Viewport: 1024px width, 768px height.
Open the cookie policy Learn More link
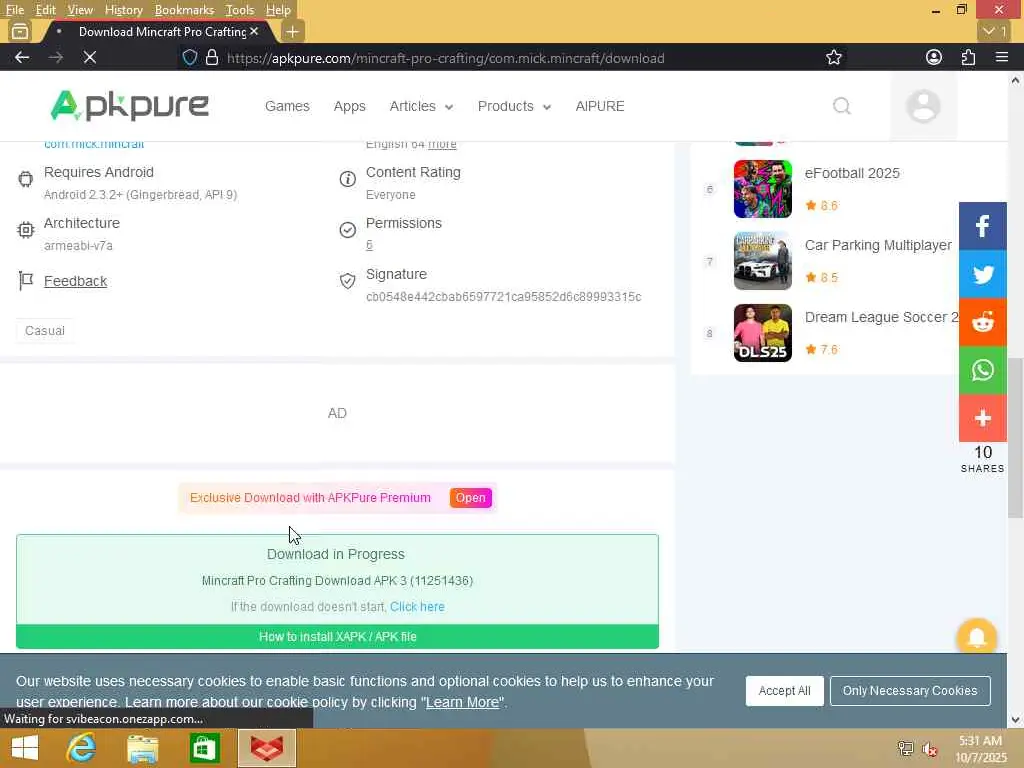click(x=462, y=703)
